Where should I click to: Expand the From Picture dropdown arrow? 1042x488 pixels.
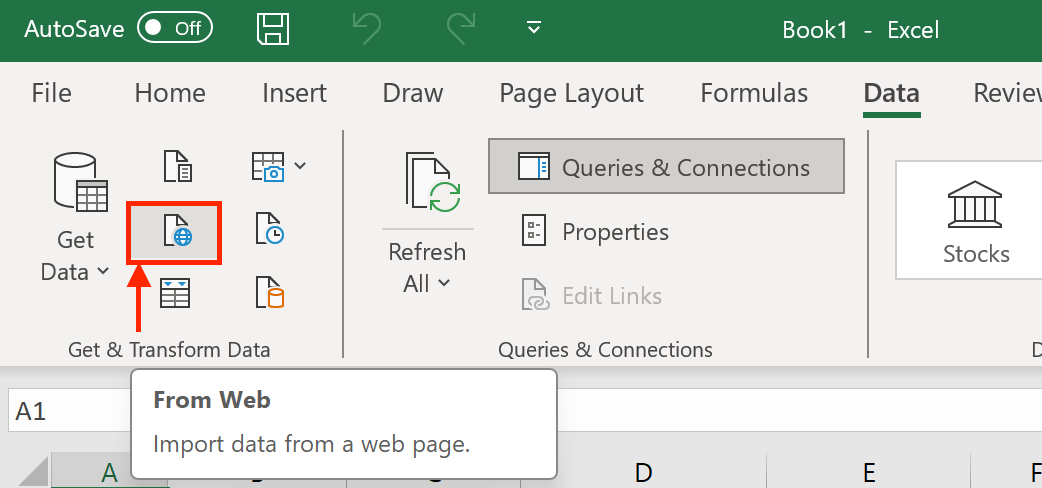tap(300, 166)
